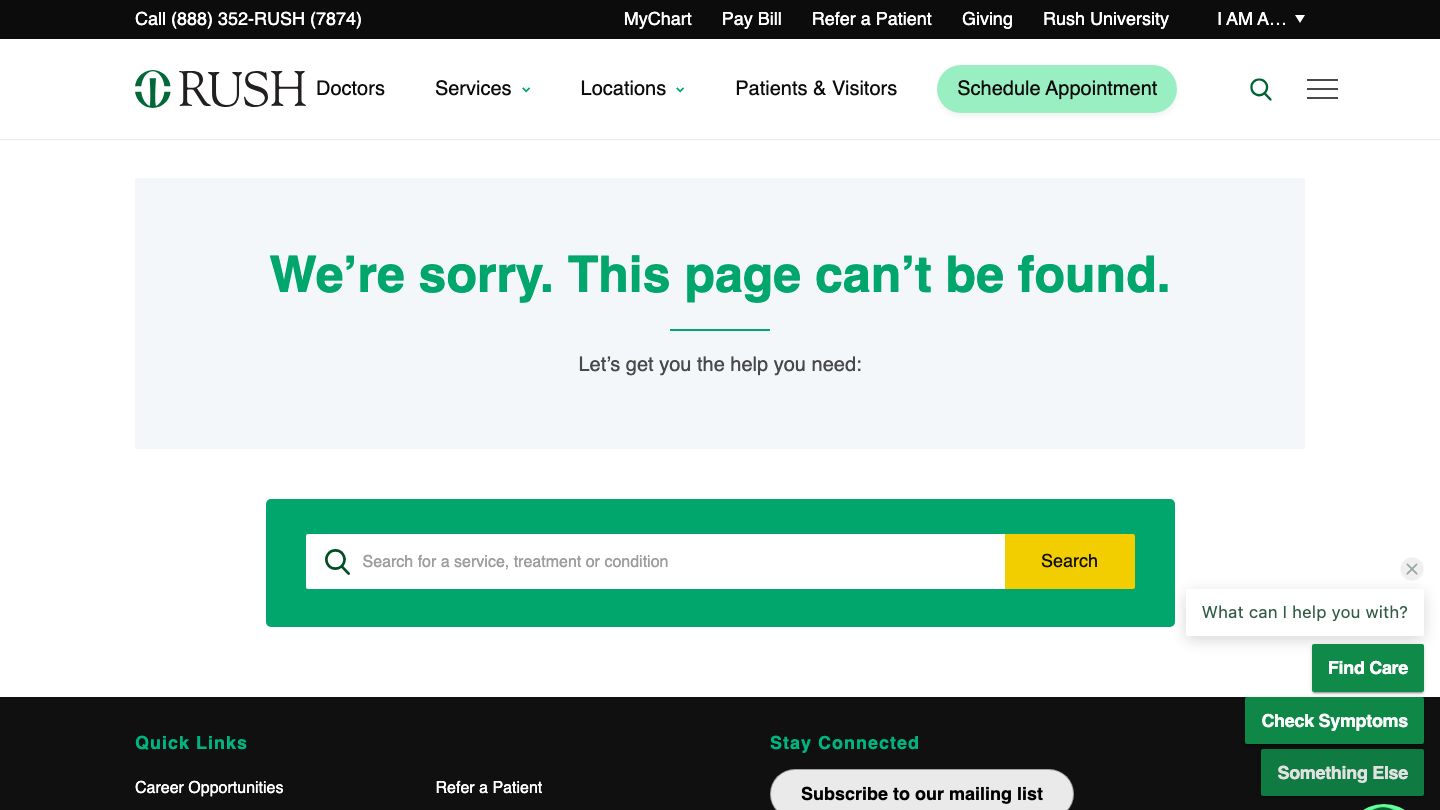This screenshot has width=1440, height=810.
Task: Go to Rush University link
Action: point(1105,19)
